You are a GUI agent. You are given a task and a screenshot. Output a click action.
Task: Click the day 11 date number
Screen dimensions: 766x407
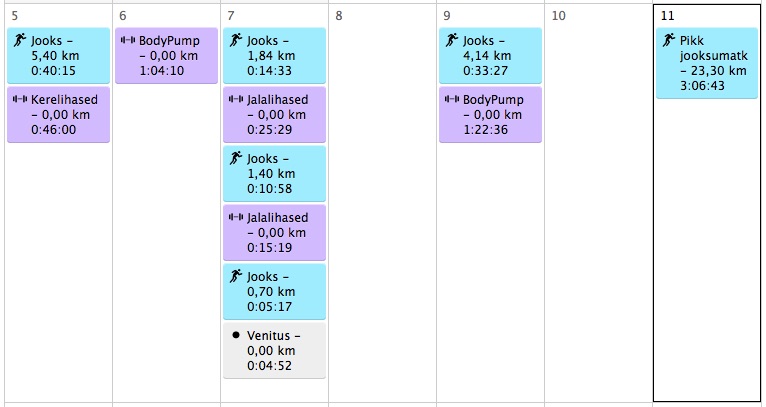(x=667, y=16)
